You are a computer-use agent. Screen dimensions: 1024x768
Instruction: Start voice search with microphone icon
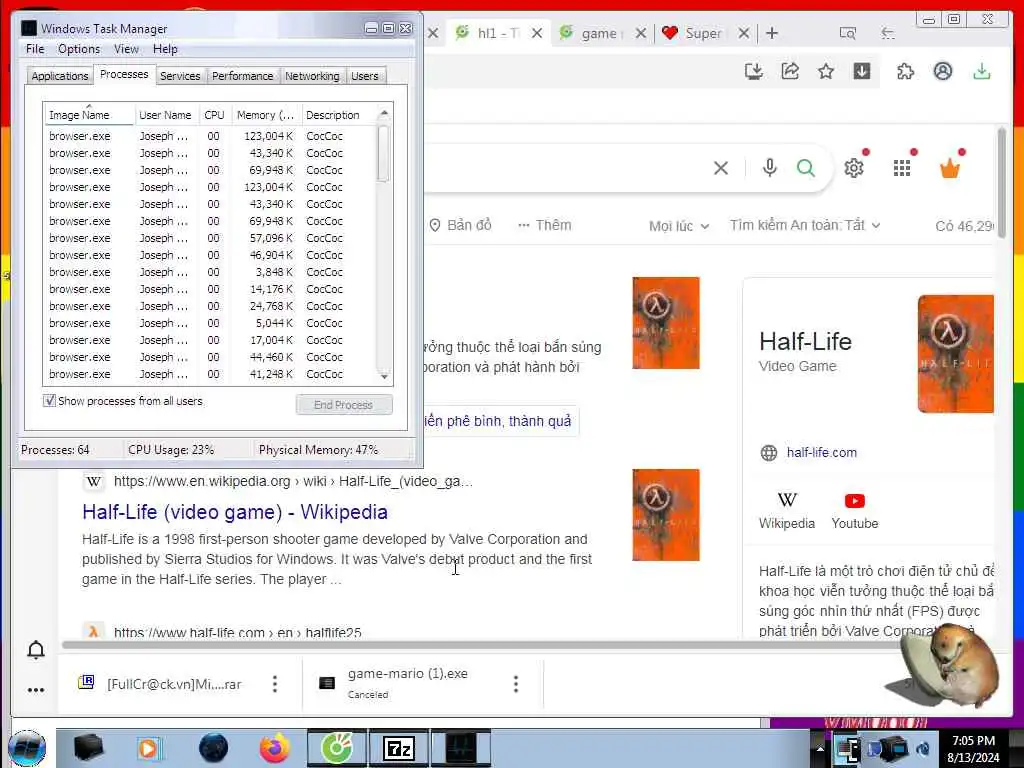[770, 168]
